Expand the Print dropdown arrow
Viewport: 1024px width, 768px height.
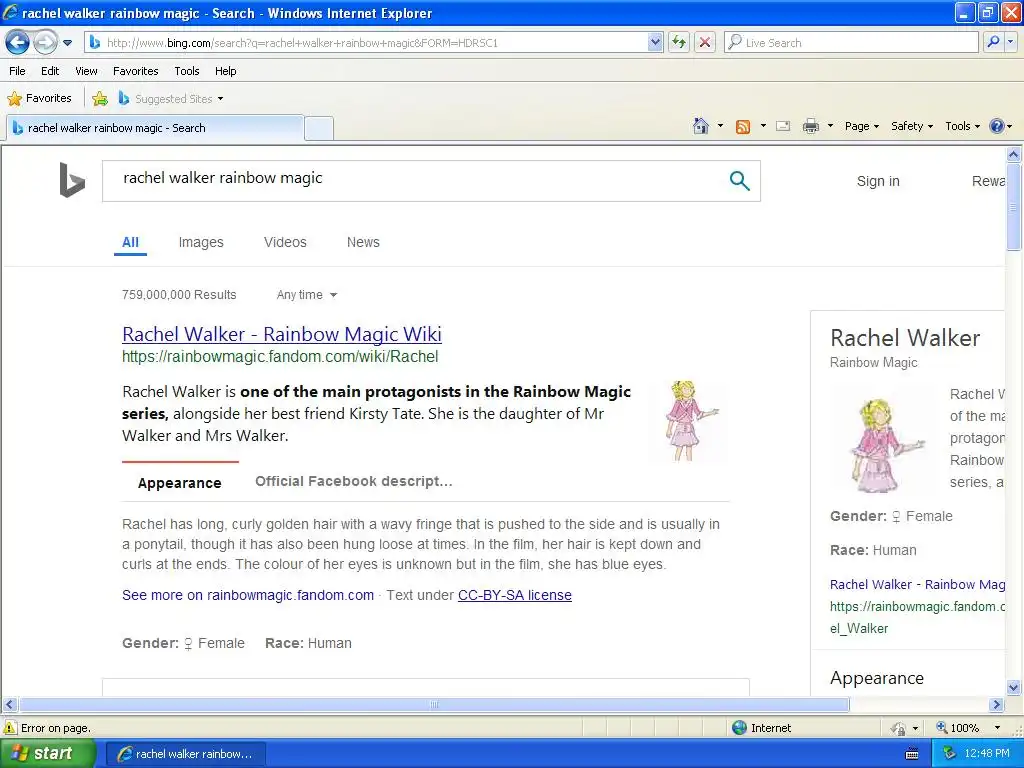coord(830,126)
